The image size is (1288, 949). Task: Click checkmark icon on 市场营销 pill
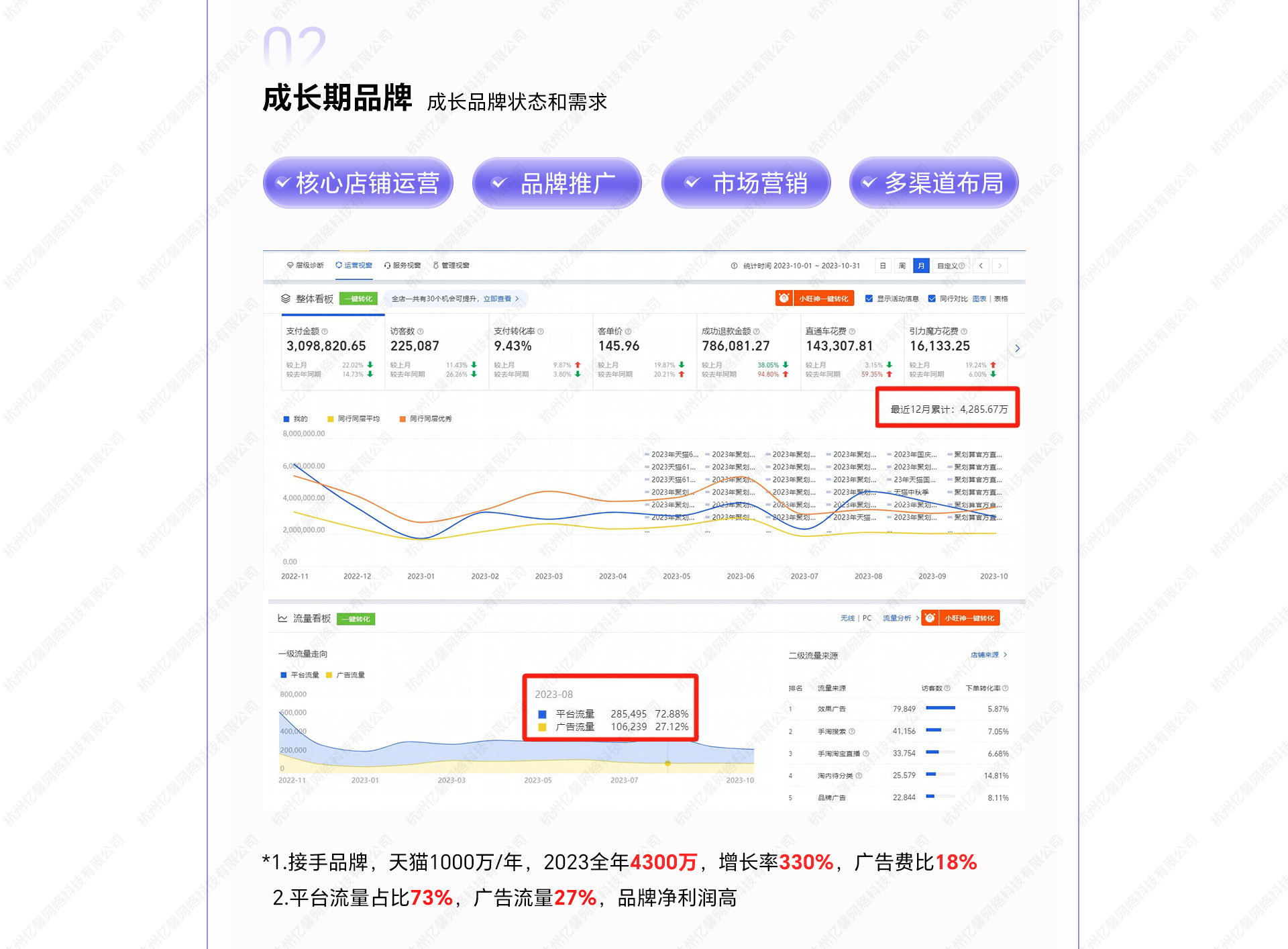[692, 182]
